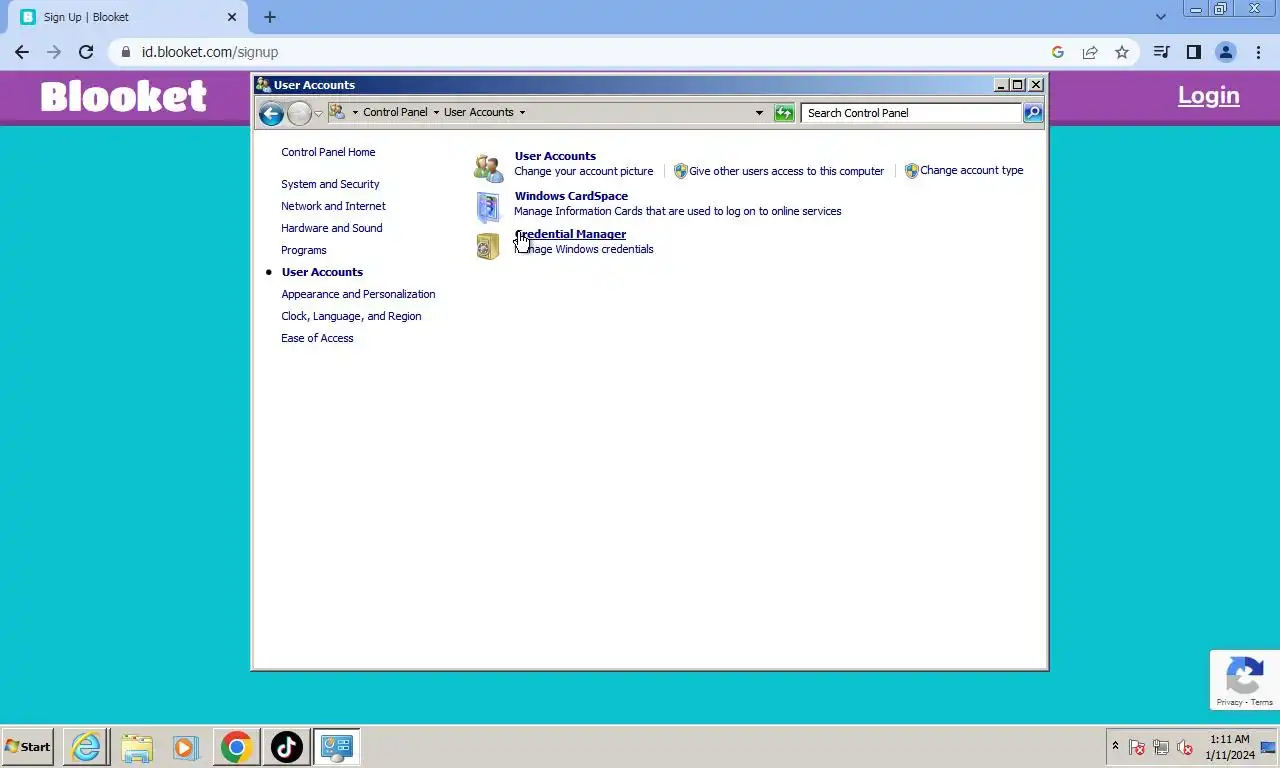Bookmark this page with the star icon
This screenshot has width=1280, height=768.
point(1122,52)
